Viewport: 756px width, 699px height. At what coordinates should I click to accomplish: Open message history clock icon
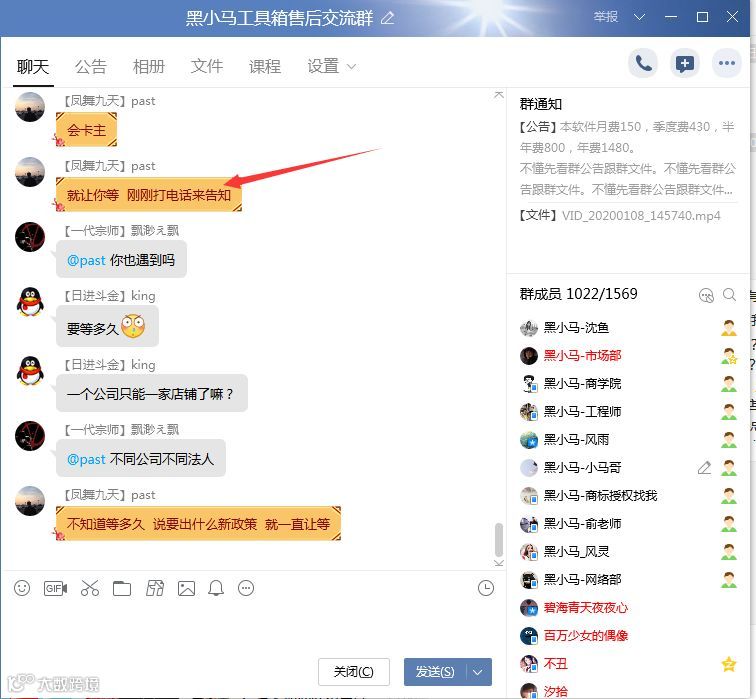486,588
